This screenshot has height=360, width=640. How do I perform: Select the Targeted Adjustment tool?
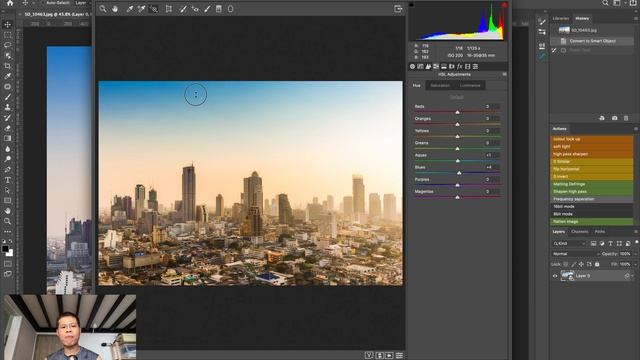click(x=153, y=9)
